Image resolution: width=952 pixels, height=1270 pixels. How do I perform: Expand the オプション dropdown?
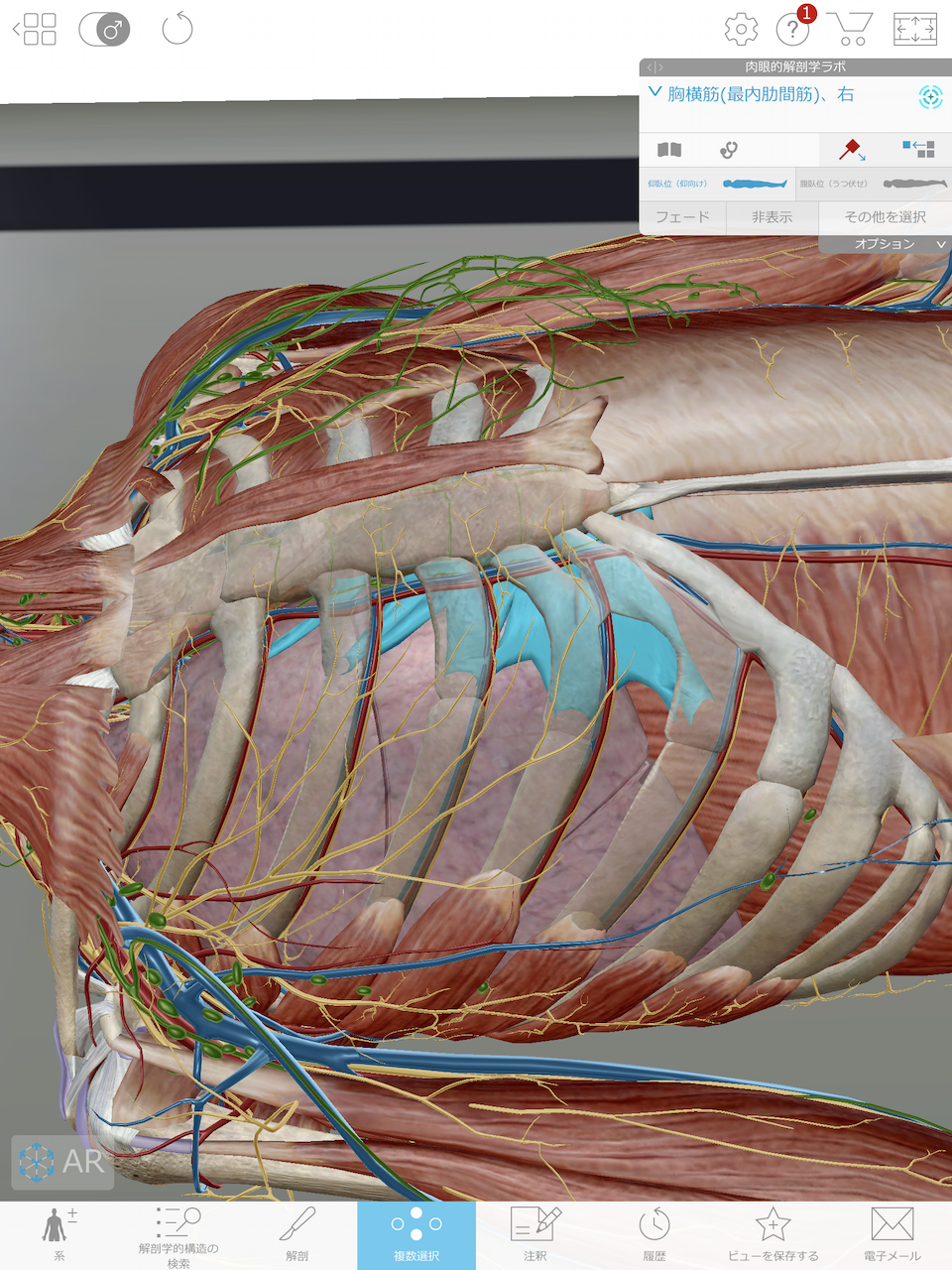click(x=885, y=244)
